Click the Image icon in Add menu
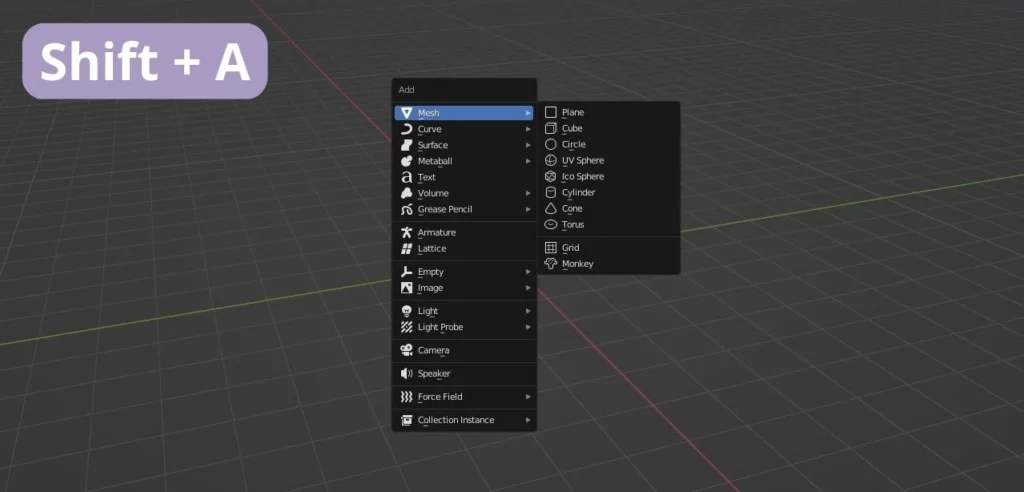Viewport: 1024px width, 492px height. pos(407,288)
